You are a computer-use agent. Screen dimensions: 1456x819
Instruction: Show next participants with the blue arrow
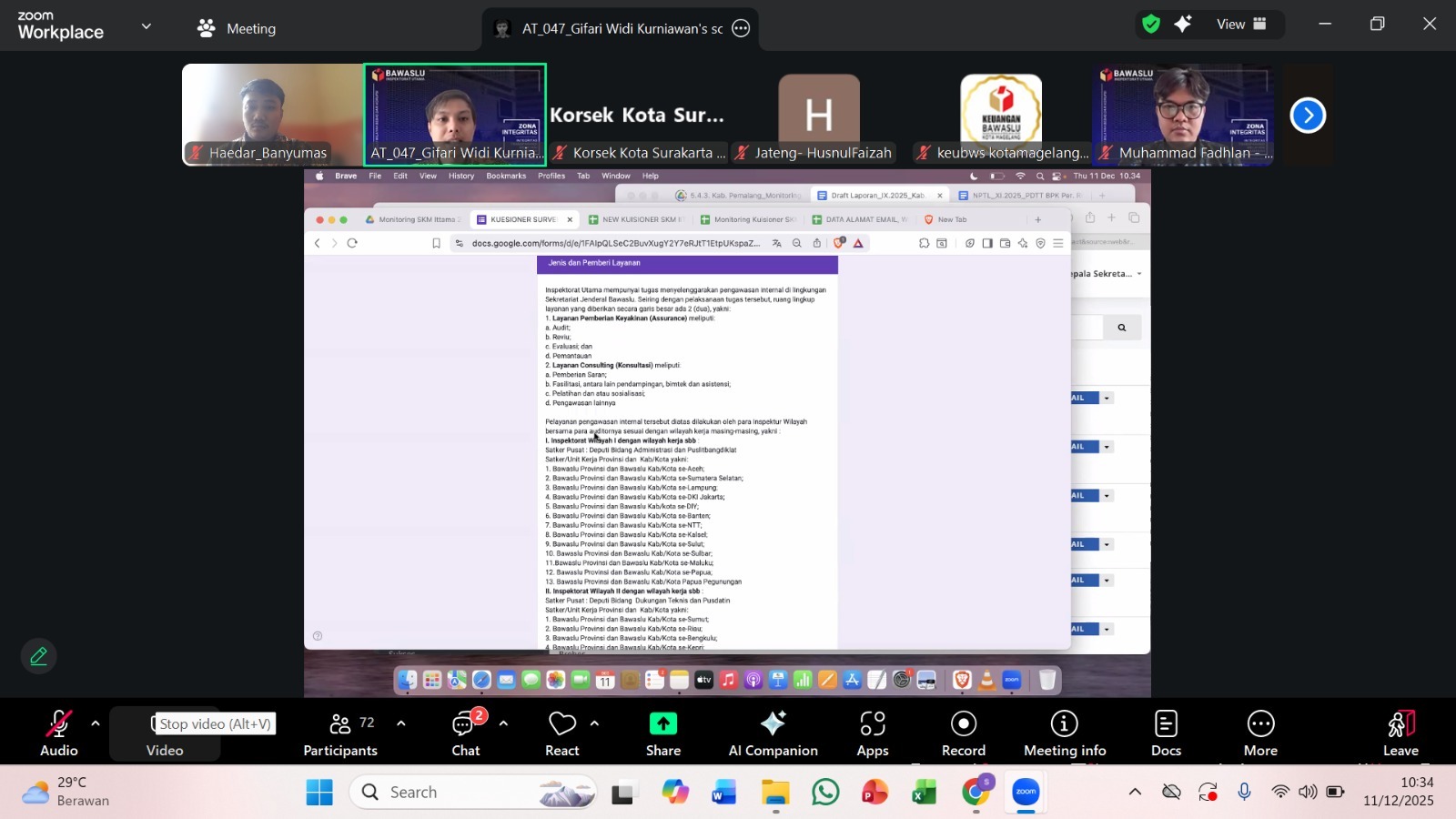click(x=1308, y=116)
